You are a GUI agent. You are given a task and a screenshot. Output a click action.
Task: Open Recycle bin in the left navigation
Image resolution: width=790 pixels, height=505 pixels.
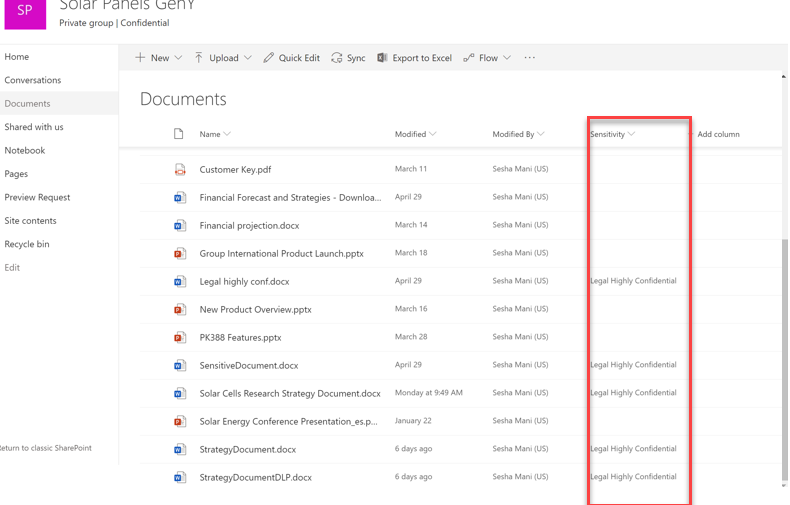pos(27,244)
